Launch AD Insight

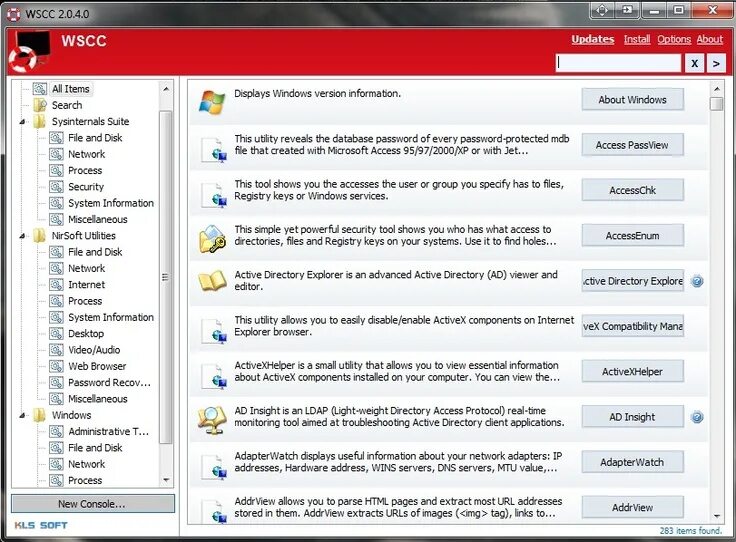(x=632, y=417)
